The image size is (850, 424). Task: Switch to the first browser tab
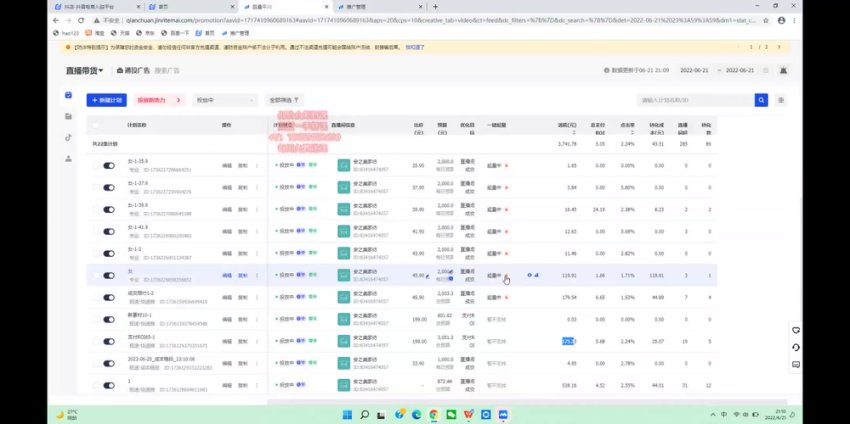pyautogui.click(x=96, y=7)
